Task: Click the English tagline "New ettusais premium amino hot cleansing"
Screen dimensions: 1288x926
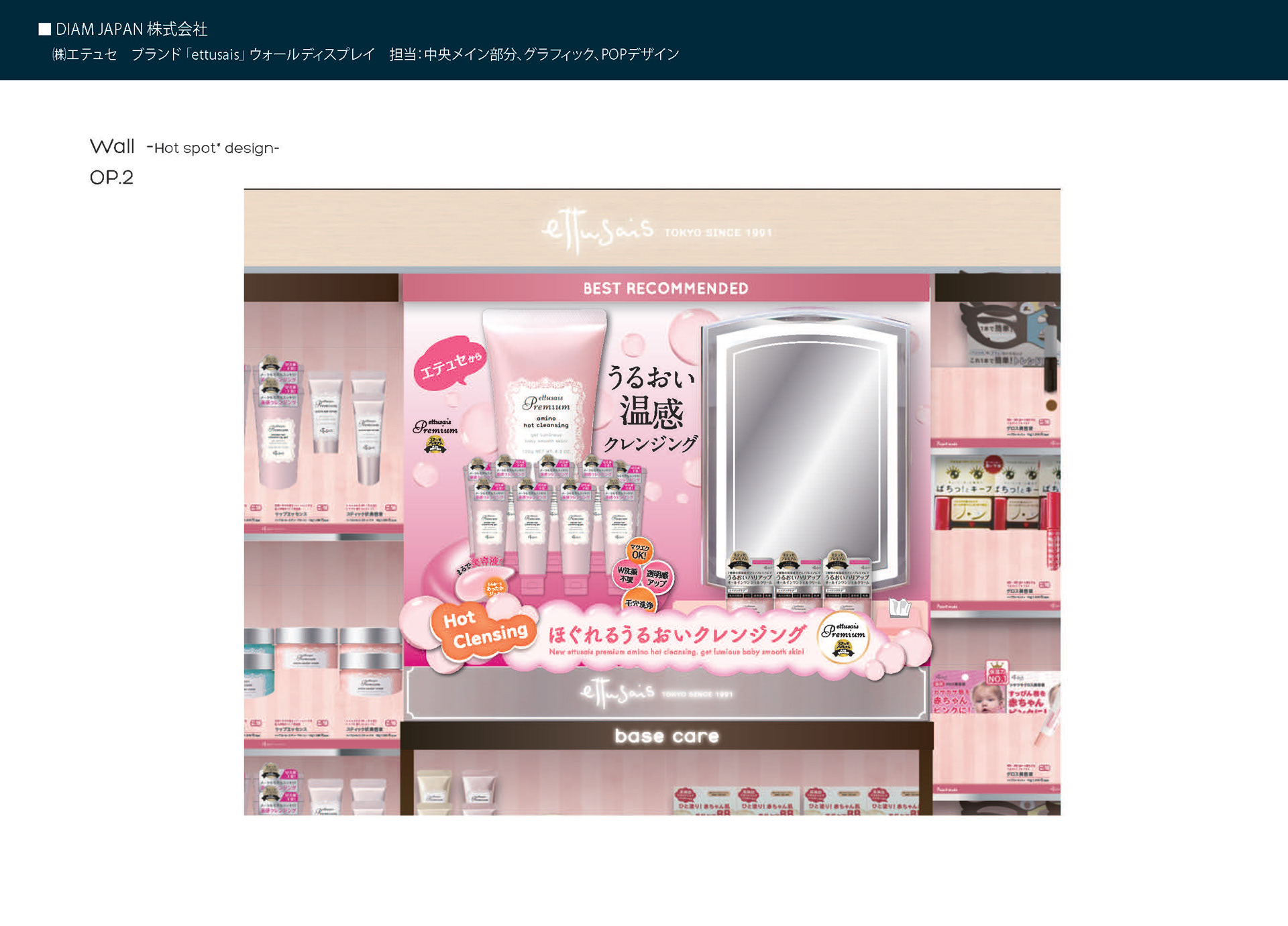Action: click(676, 652)
